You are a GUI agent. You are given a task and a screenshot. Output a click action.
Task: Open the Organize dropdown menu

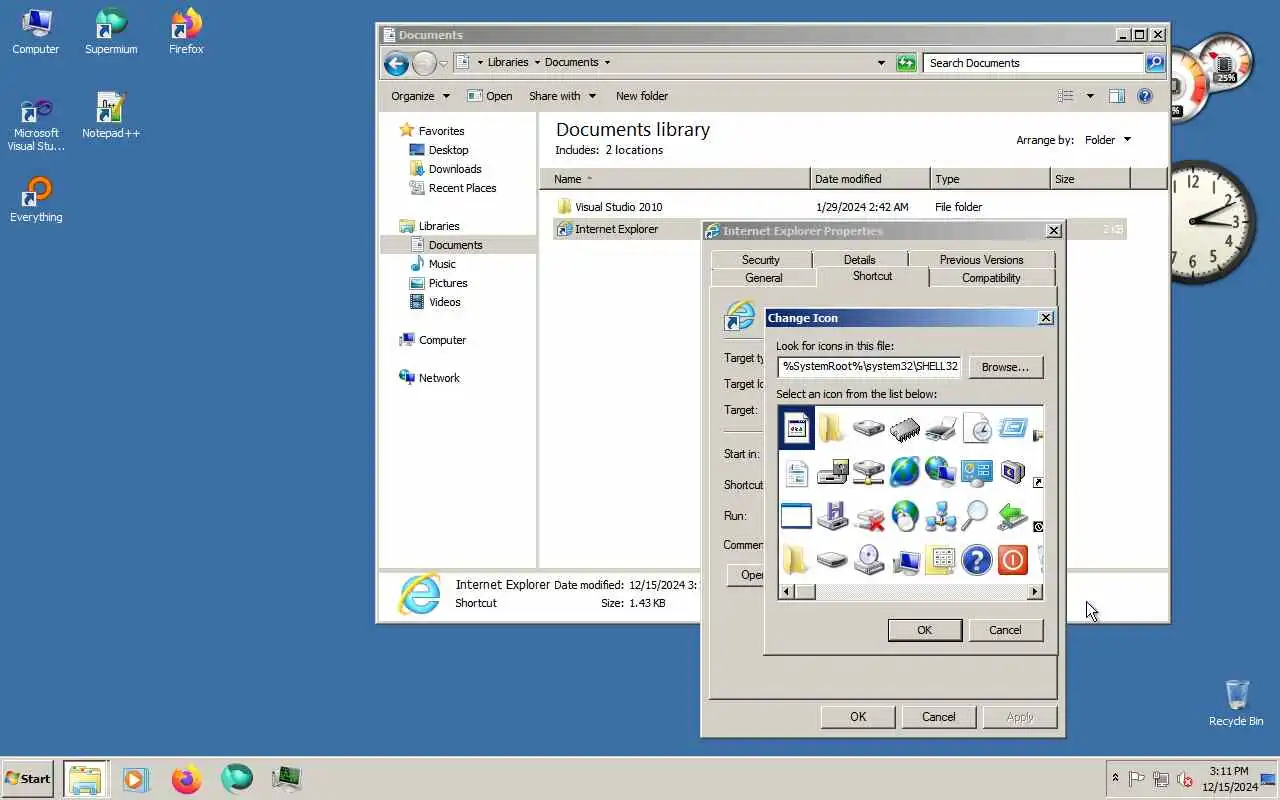pyautogui.click(x=420, y=96)
